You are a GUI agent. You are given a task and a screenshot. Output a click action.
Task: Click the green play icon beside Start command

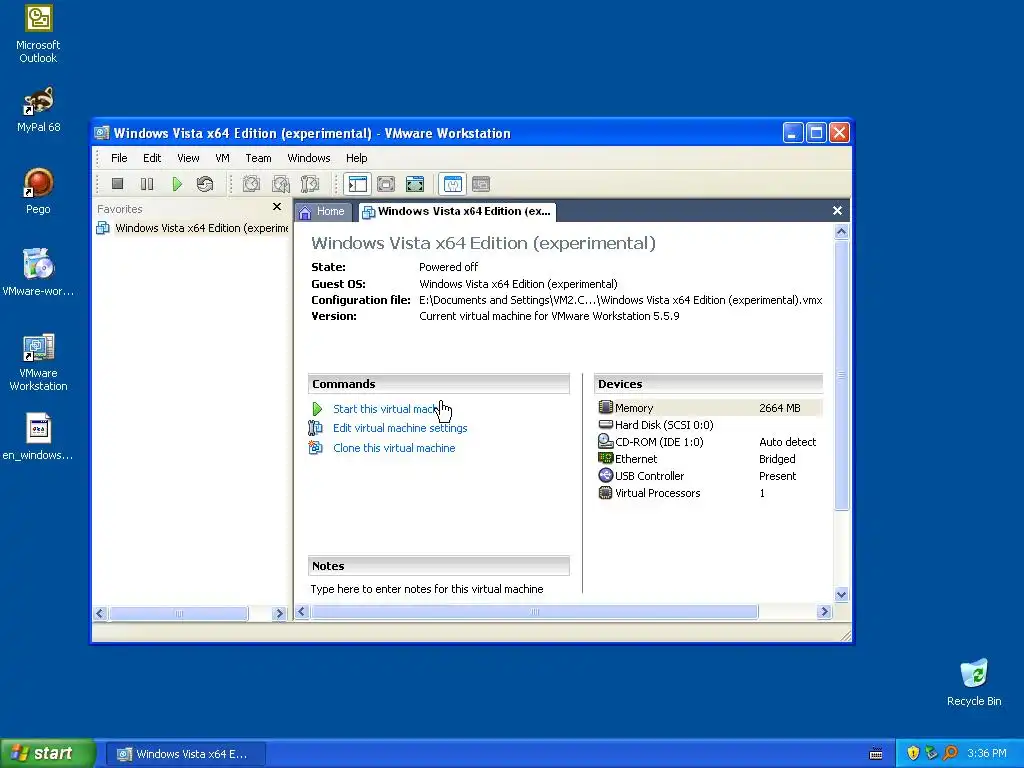[317, 409]
